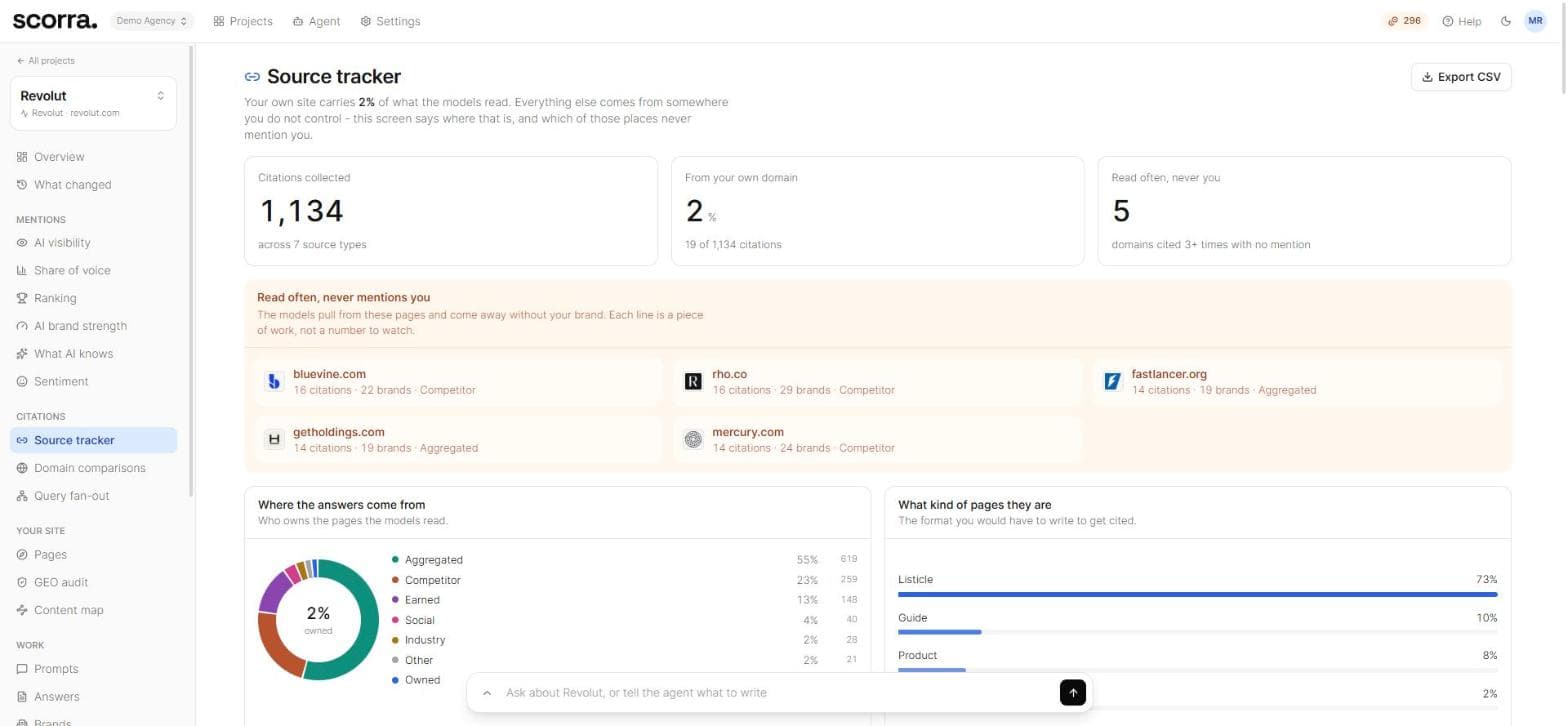Open the Content map page

coord(93,610)
